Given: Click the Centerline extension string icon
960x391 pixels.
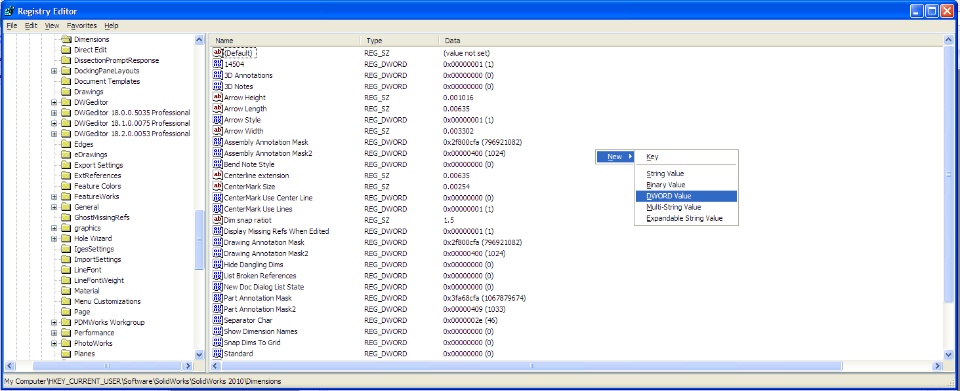Looking at the screenshot, I should pyautogui.click(x=217, y=176).
